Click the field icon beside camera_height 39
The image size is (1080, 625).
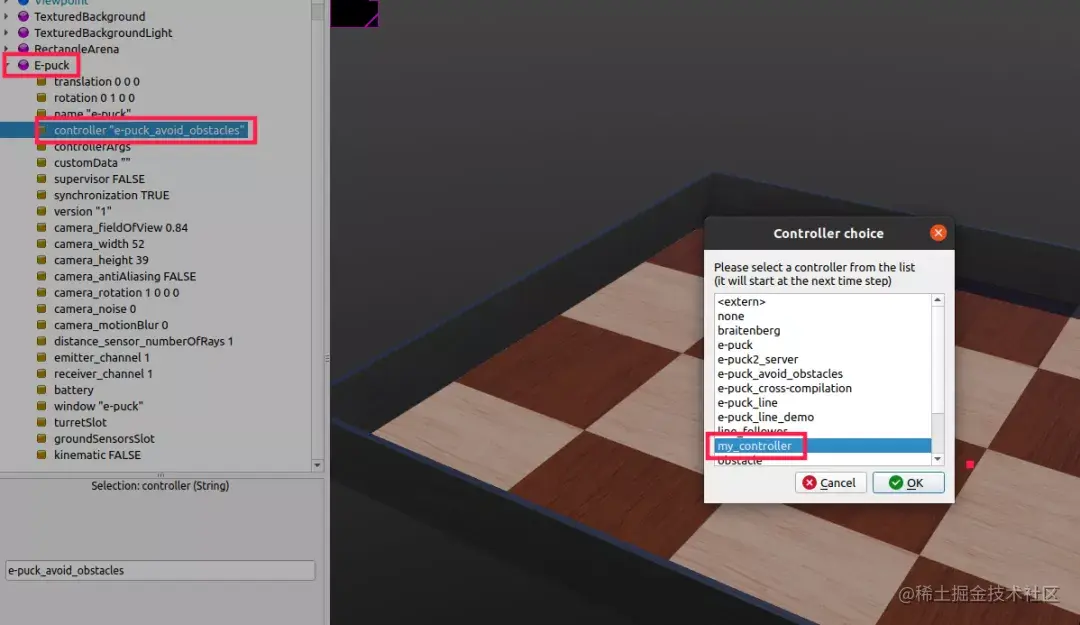41,260
